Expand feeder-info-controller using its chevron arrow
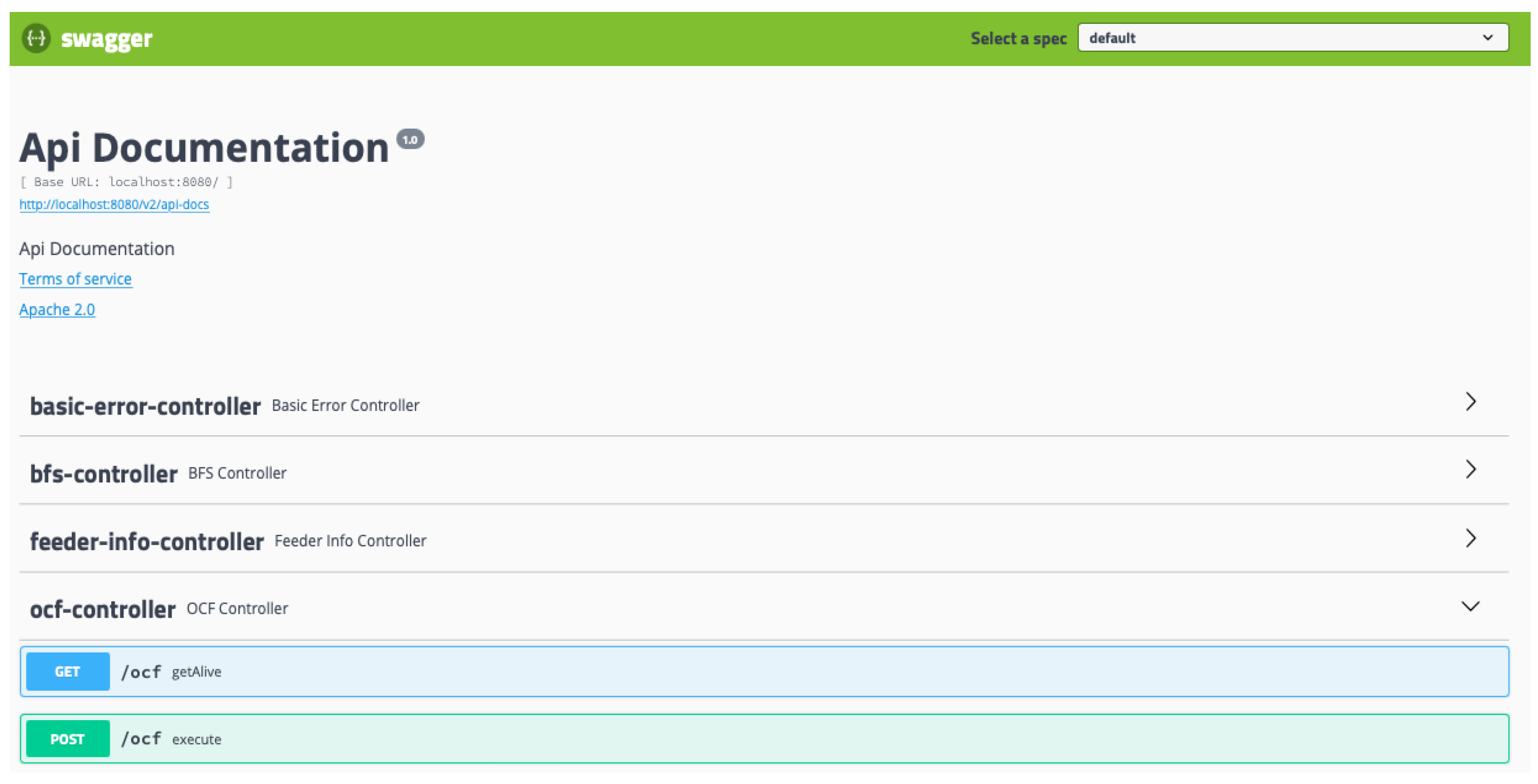 tap(1470, 539)
